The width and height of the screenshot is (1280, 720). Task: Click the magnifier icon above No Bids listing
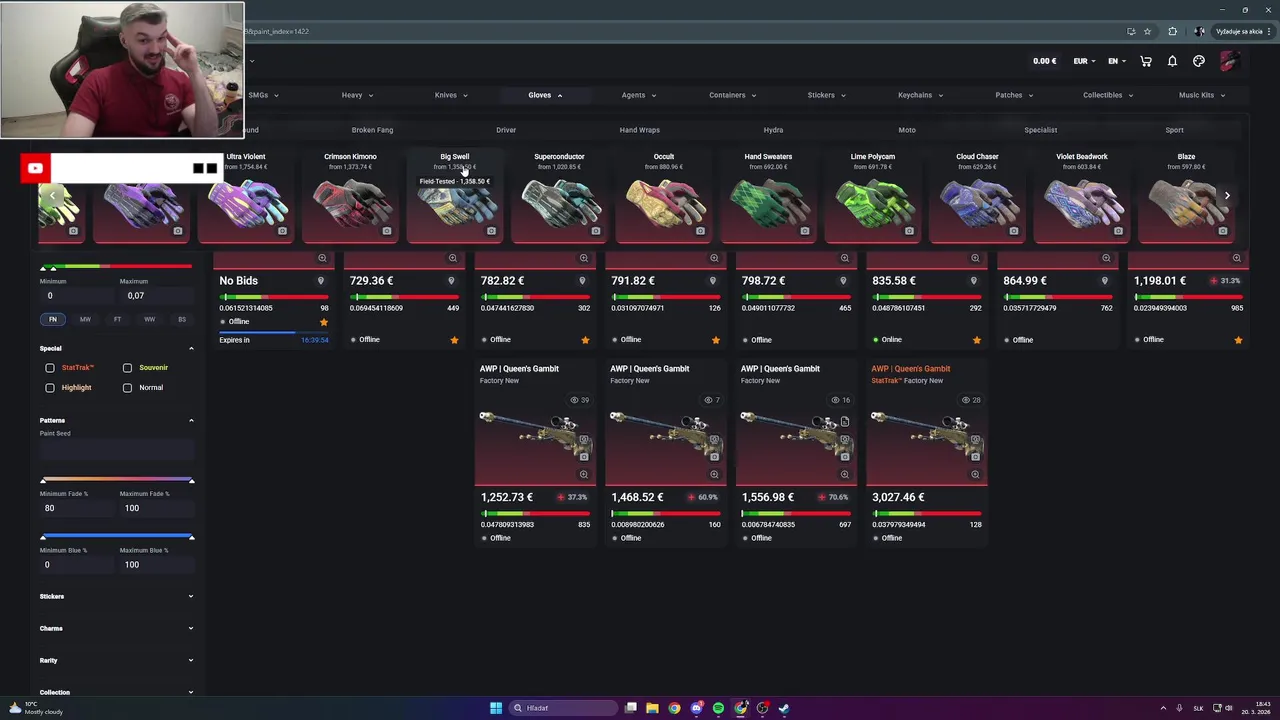pos(322,258)
